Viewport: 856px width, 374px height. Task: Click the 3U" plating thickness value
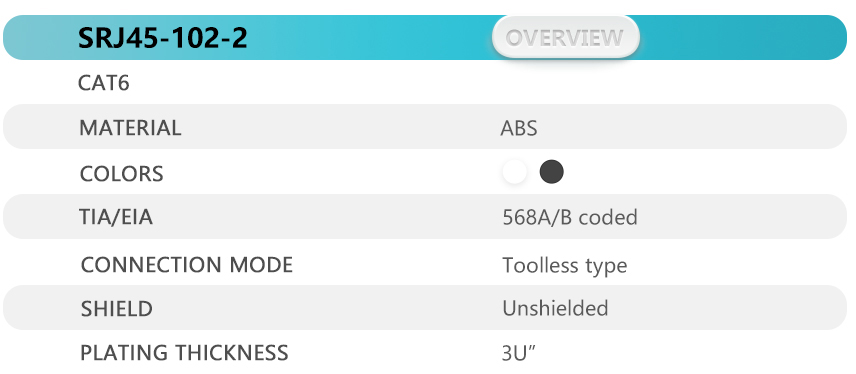pyautogui.click(x=519, y=353)
